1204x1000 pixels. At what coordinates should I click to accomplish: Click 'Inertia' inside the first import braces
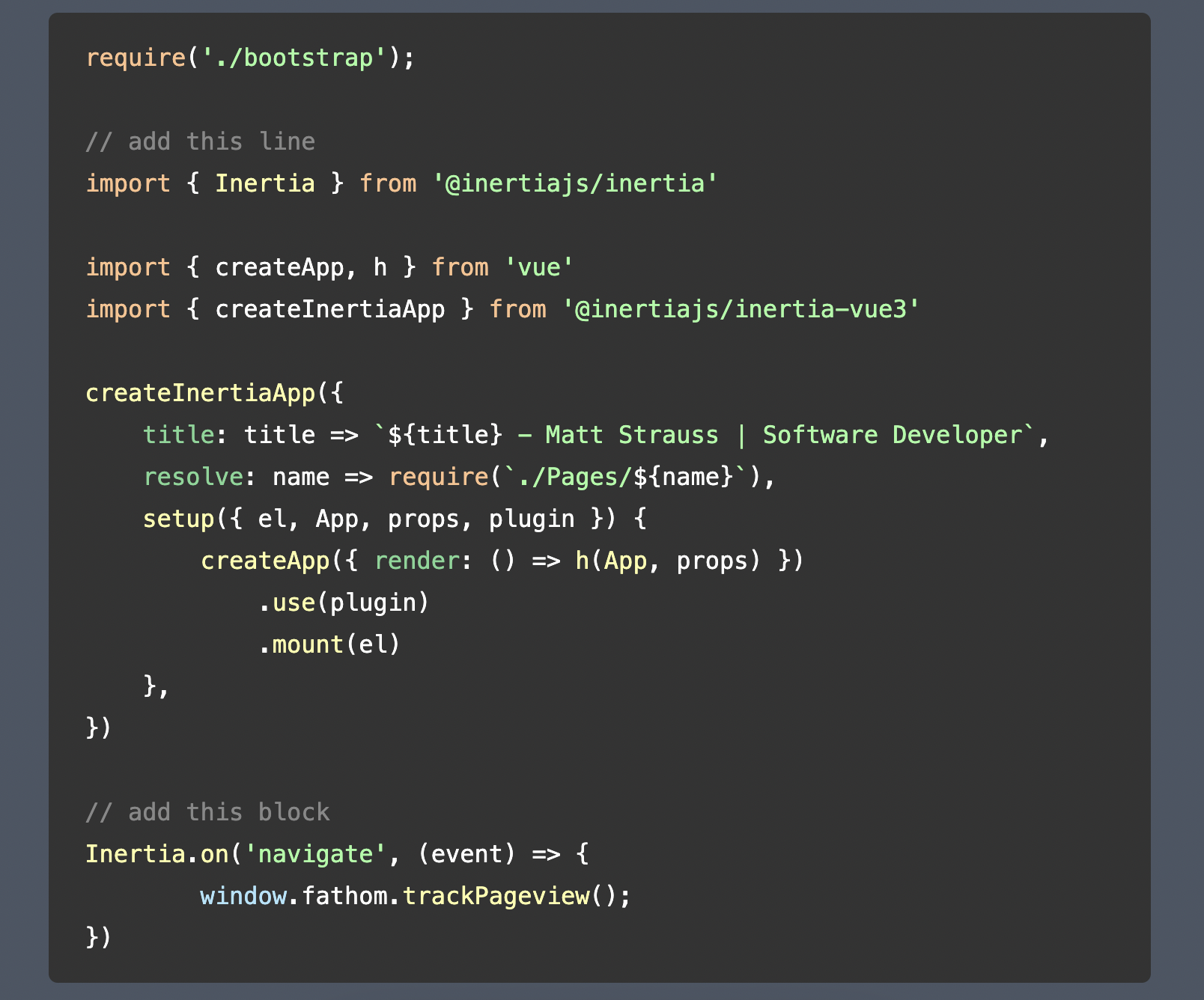(x=264, y=183)
